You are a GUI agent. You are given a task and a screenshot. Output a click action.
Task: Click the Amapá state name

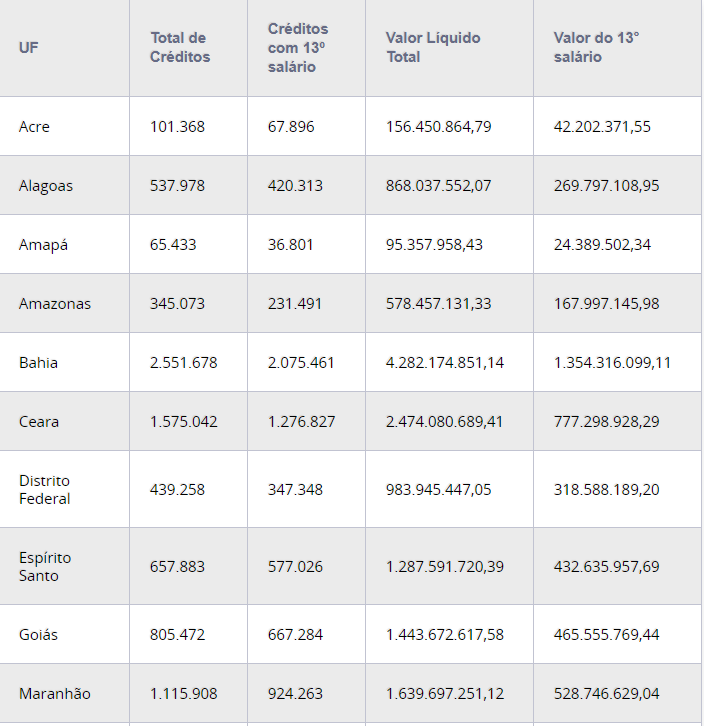[43, 245]
